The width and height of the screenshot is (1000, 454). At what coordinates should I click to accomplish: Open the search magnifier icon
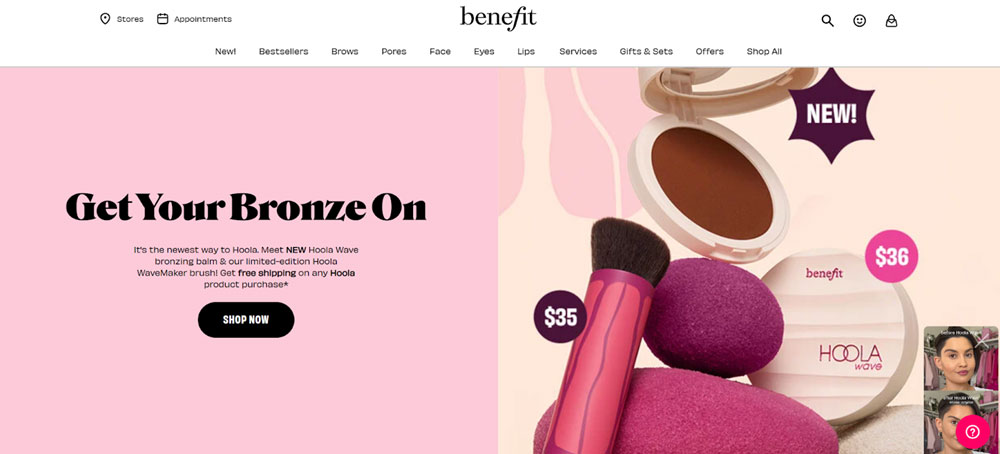pyautogui.click(x=827, y=20)
